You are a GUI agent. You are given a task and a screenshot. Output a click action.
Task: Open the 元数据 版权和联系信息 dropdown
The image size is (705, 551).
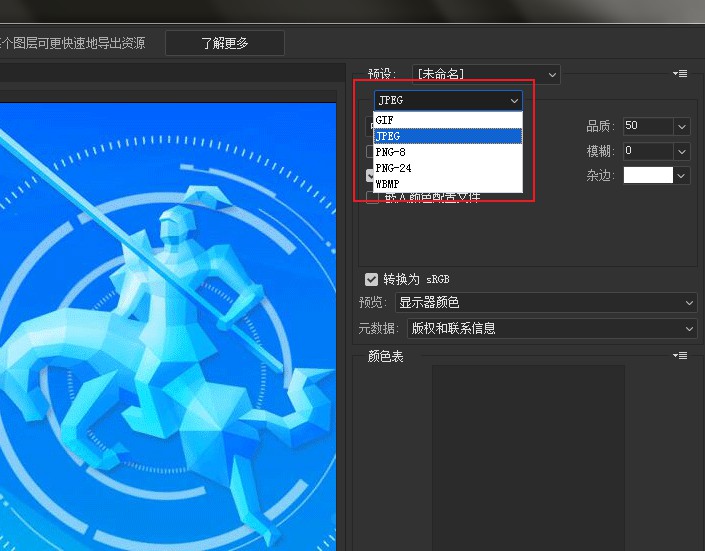tap(552, 328)
